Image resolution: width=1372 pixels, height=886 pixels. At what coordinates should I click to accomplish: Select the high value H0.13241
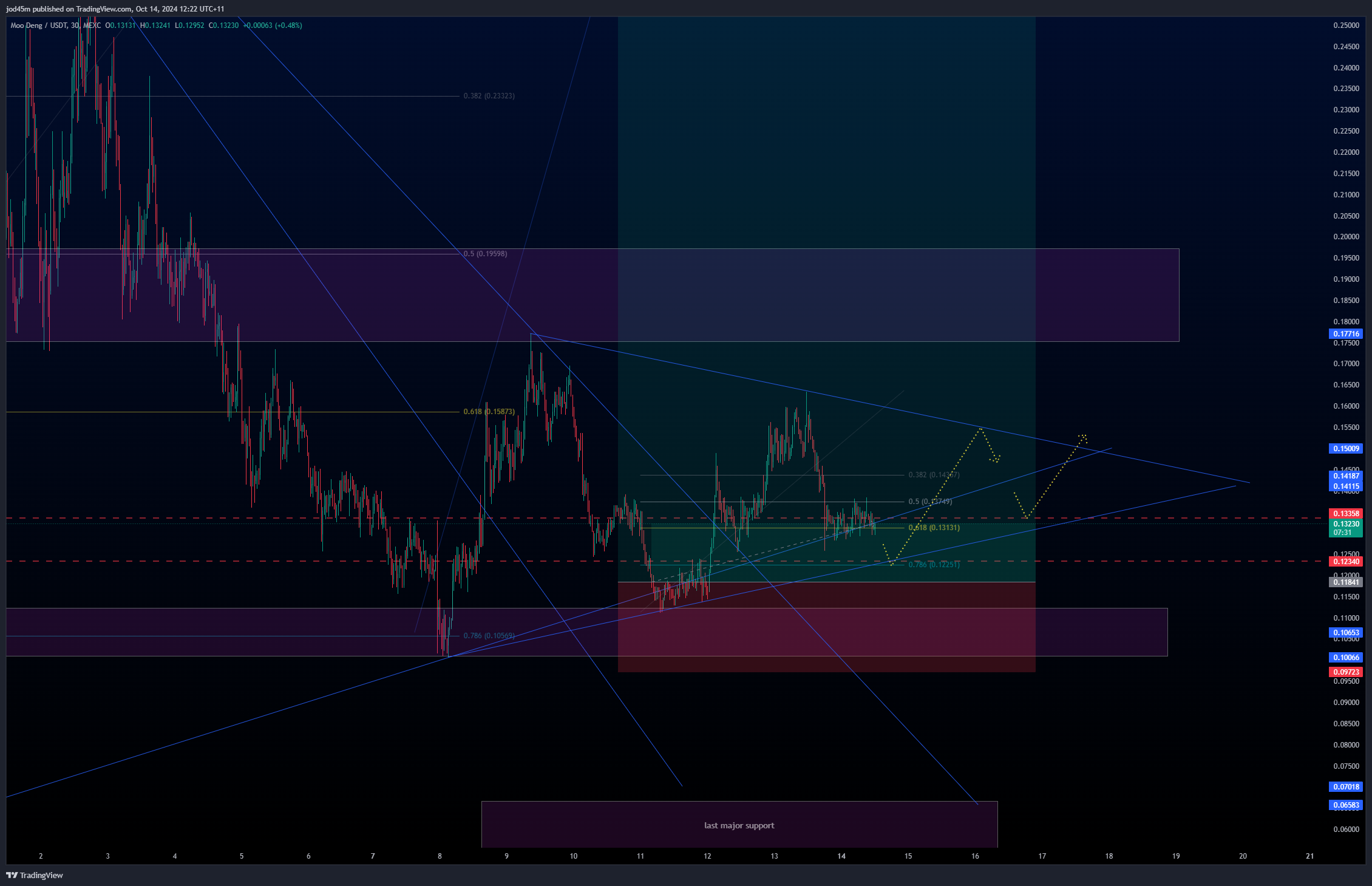(x=155, y=26)
